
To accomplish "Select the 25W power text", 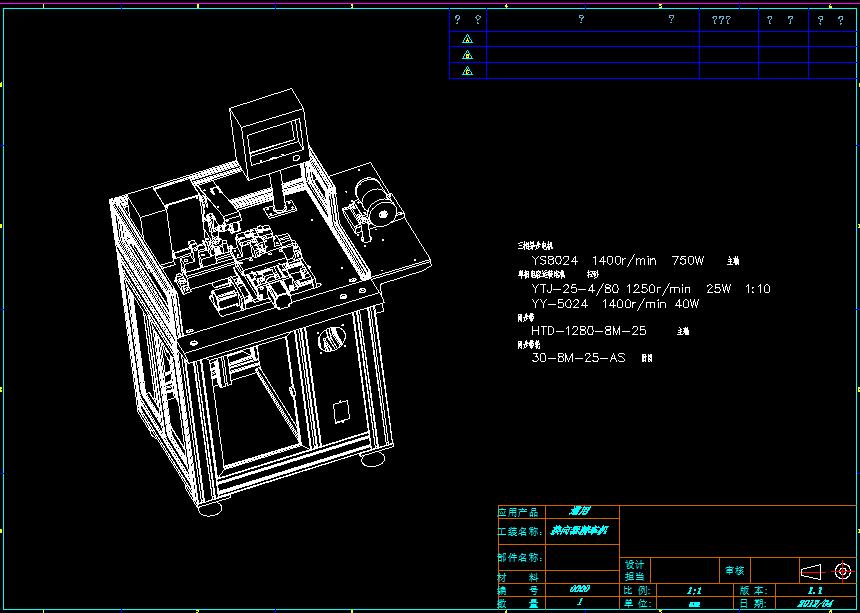I will pos(718,288).
